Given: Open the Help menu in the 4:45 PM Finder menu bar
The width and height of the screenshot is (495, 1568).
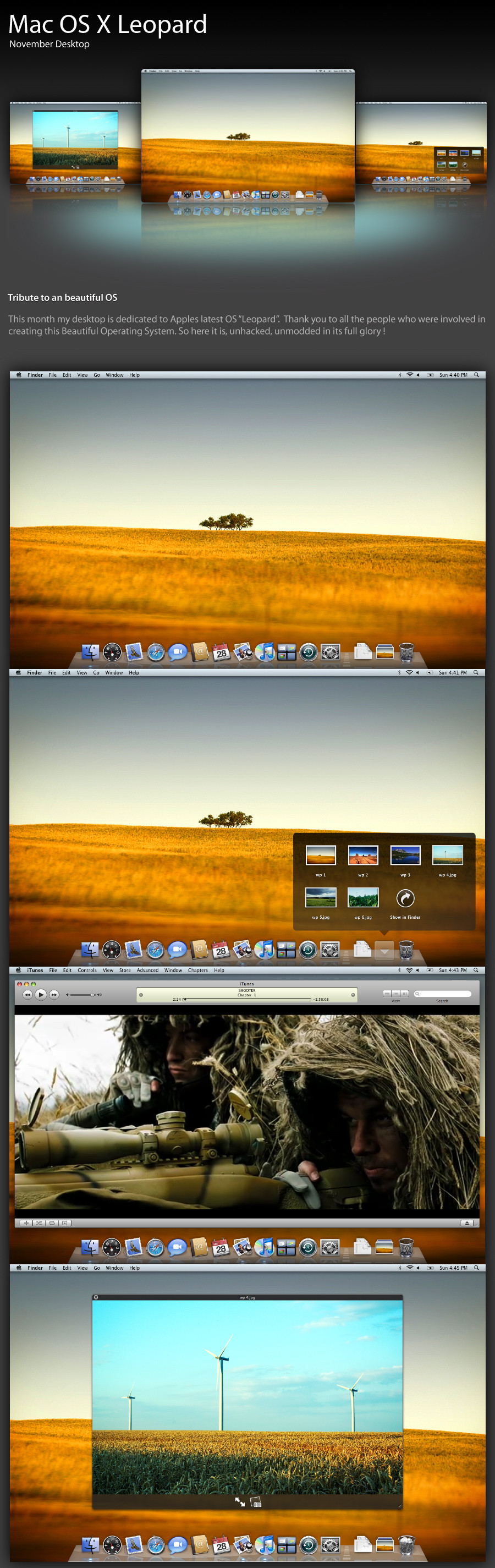Looking at the screenshot, I should (135, 1268).
